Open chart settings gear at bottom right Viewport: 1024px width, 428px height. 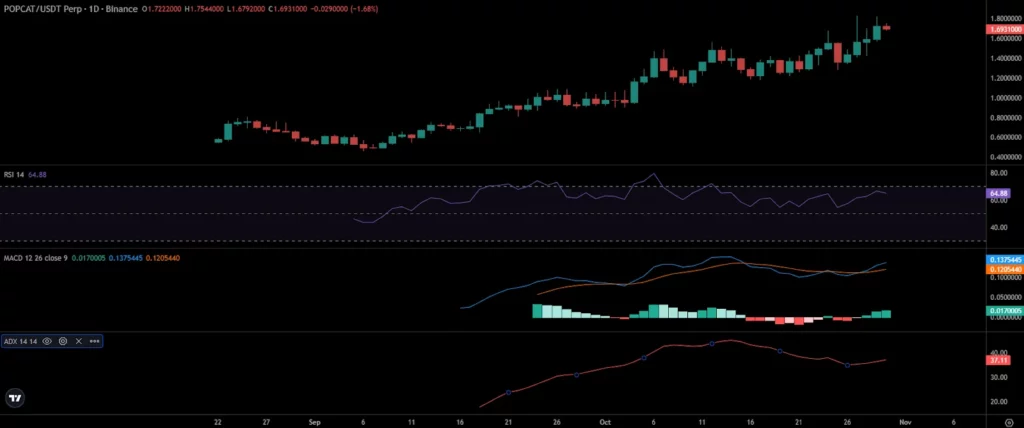pos(1008,422)
